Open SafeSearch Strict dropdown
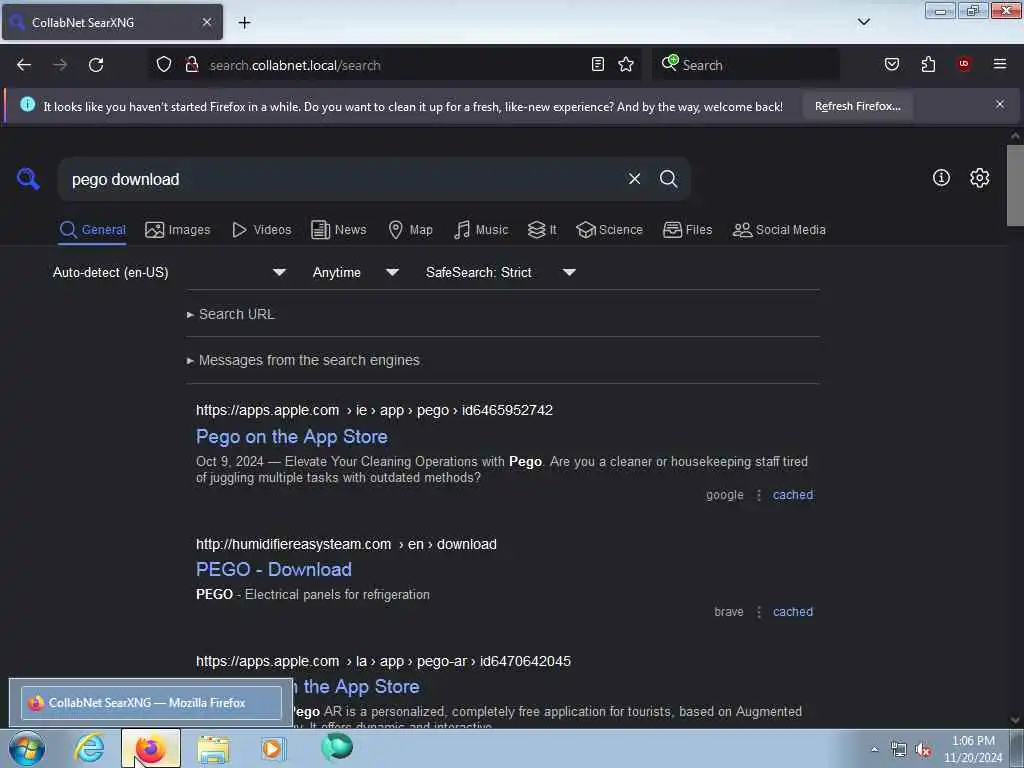Image resolution: width=1024 pixels, height=768 pixels. [501, 272]
